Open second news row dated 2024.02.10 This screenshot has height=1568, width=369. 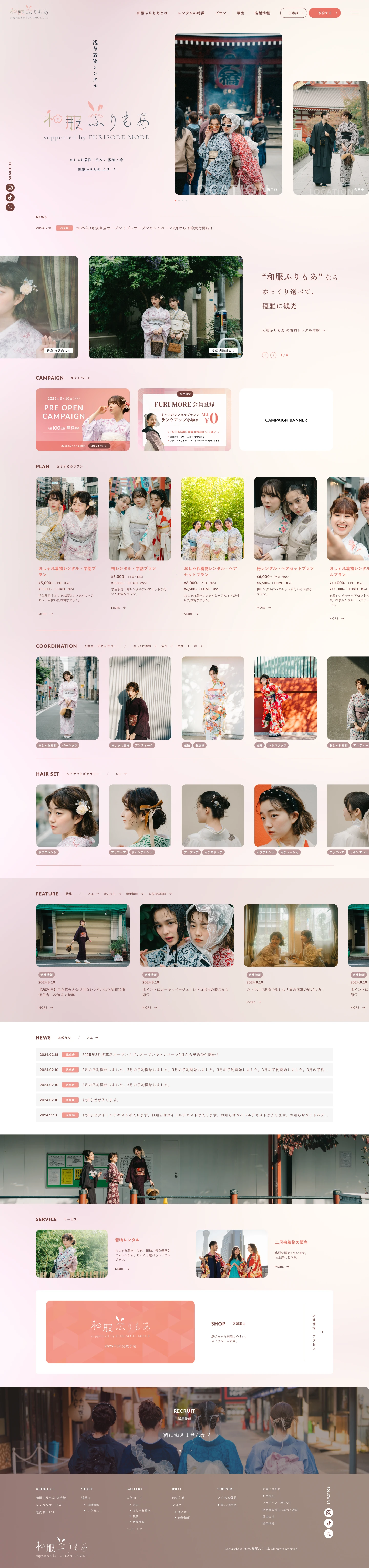184,1085
